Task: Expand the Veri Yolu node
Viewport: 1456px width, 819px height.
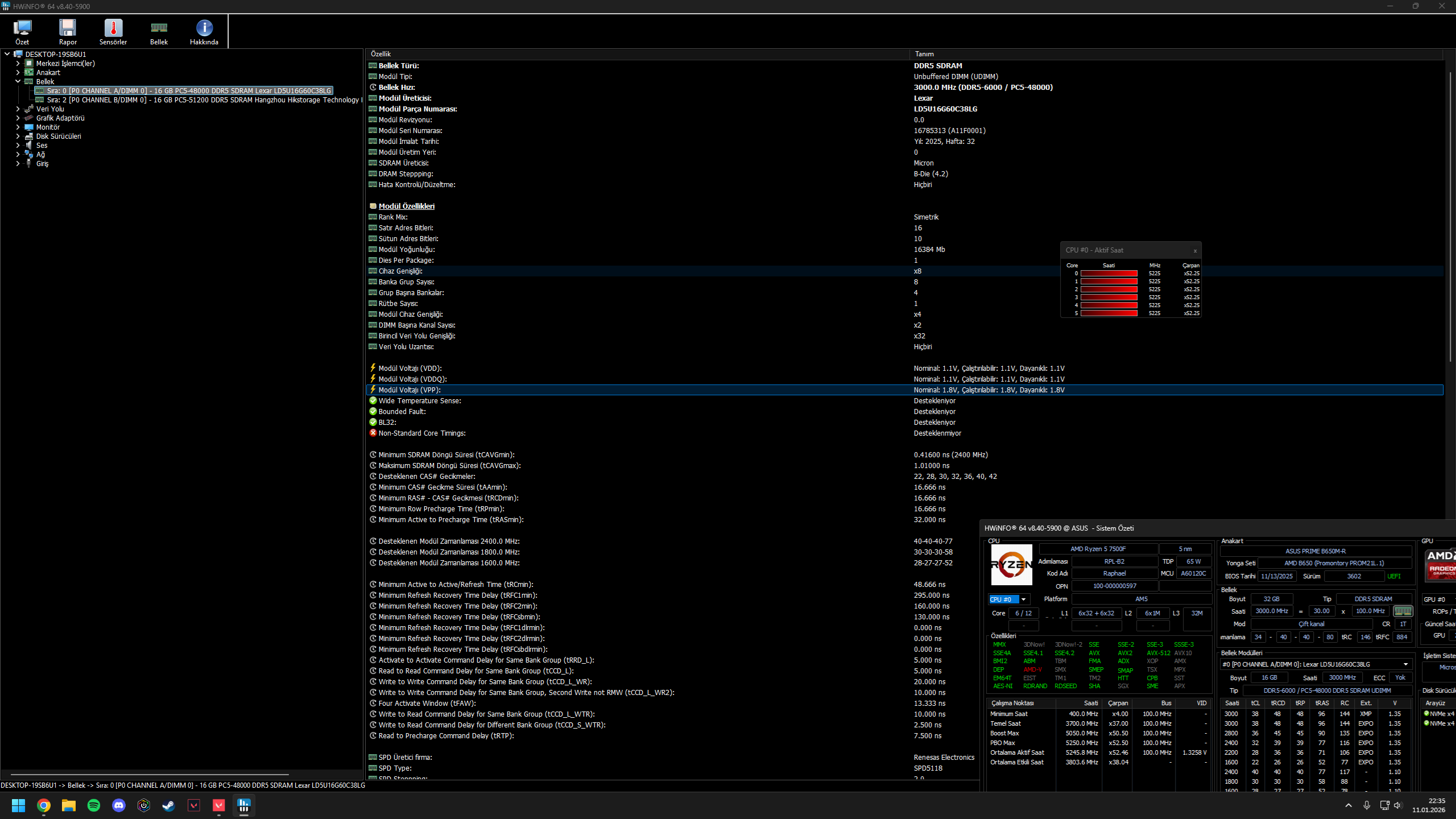Action: (x=18, y=109)
